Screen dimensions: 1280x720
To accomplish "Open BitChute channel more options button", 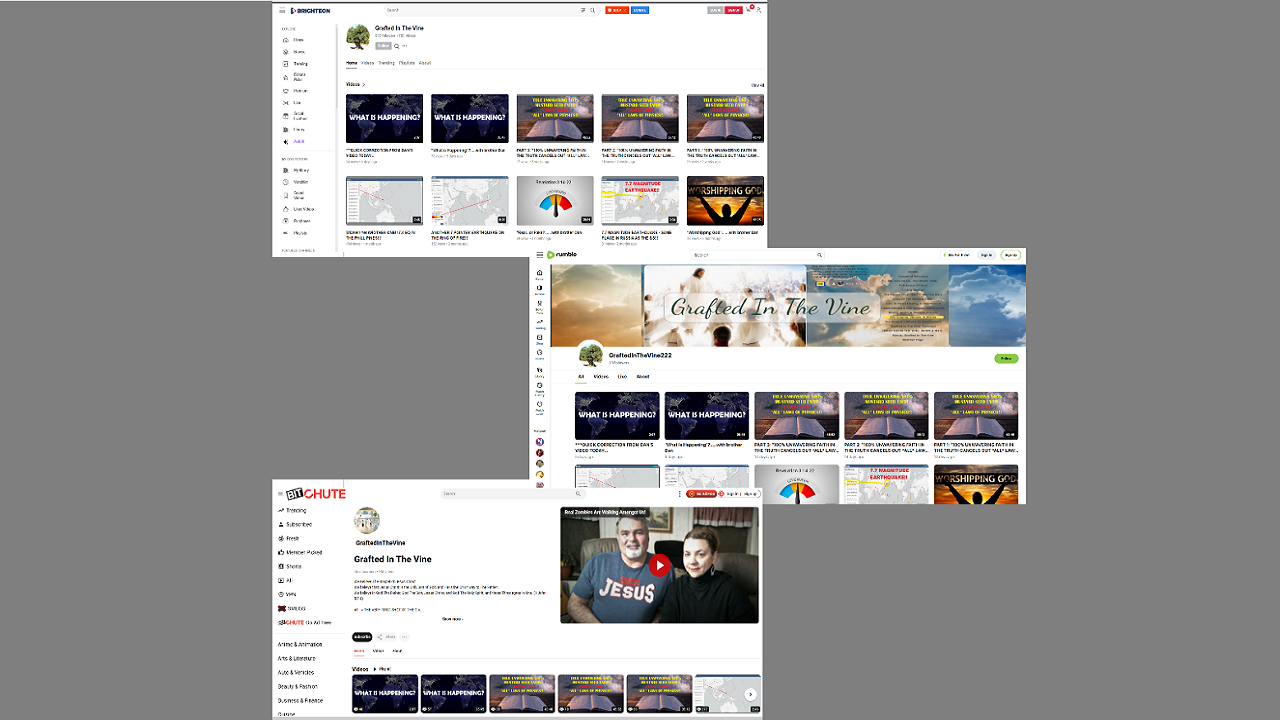I will tap(405, 636).
